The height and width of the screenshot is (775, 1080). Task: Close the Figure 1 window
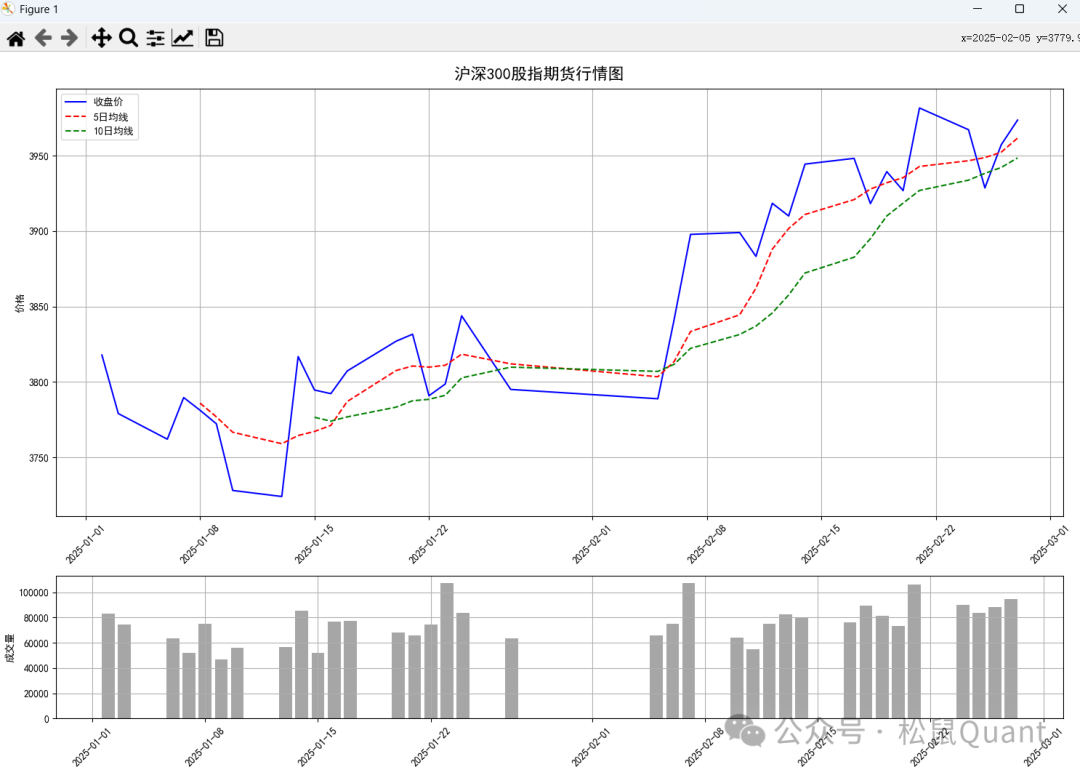(1062, 9)
